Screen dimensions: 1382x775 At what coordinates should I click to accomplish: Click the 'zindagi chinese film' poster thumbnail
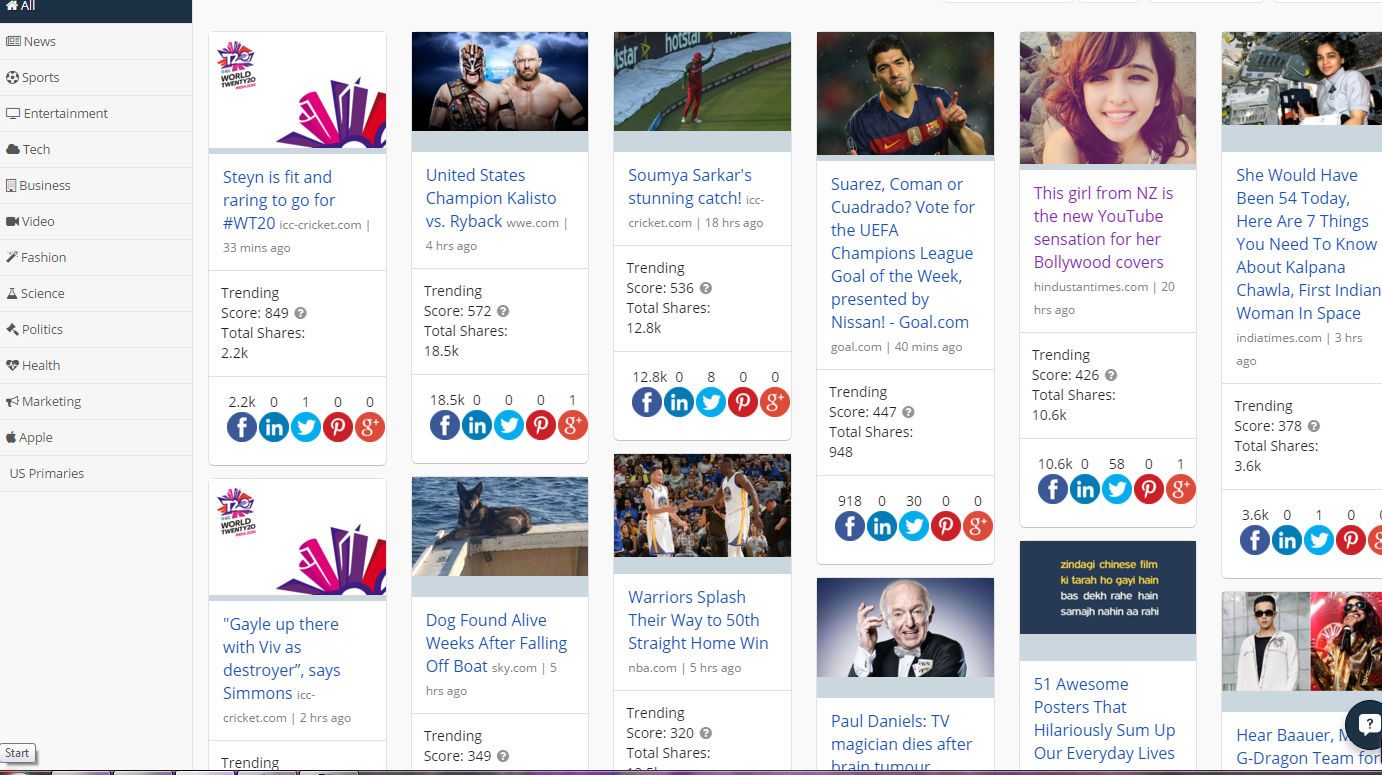[1108, 587]
